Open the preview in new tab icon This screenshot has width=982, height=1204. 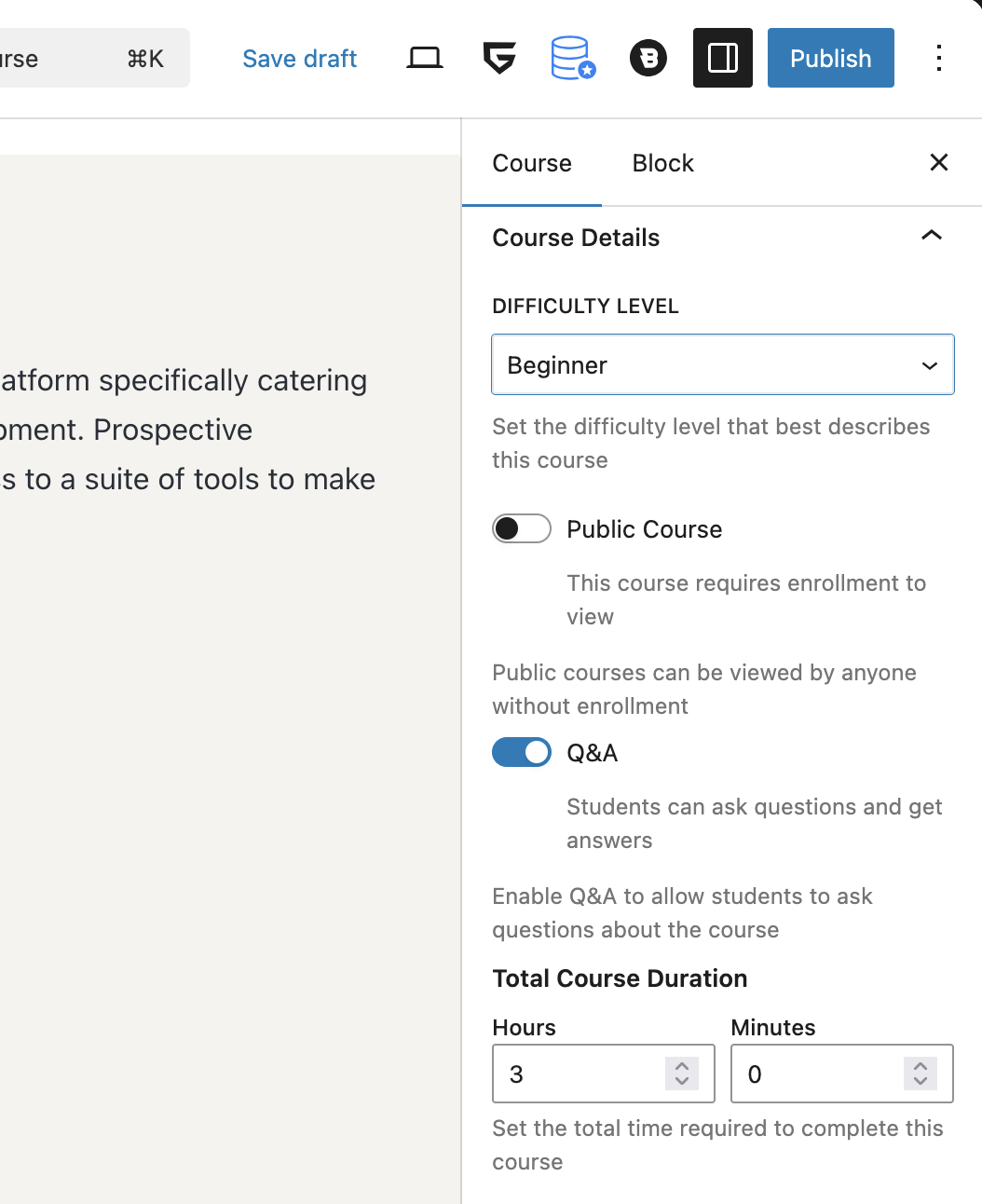click(425, 58)
